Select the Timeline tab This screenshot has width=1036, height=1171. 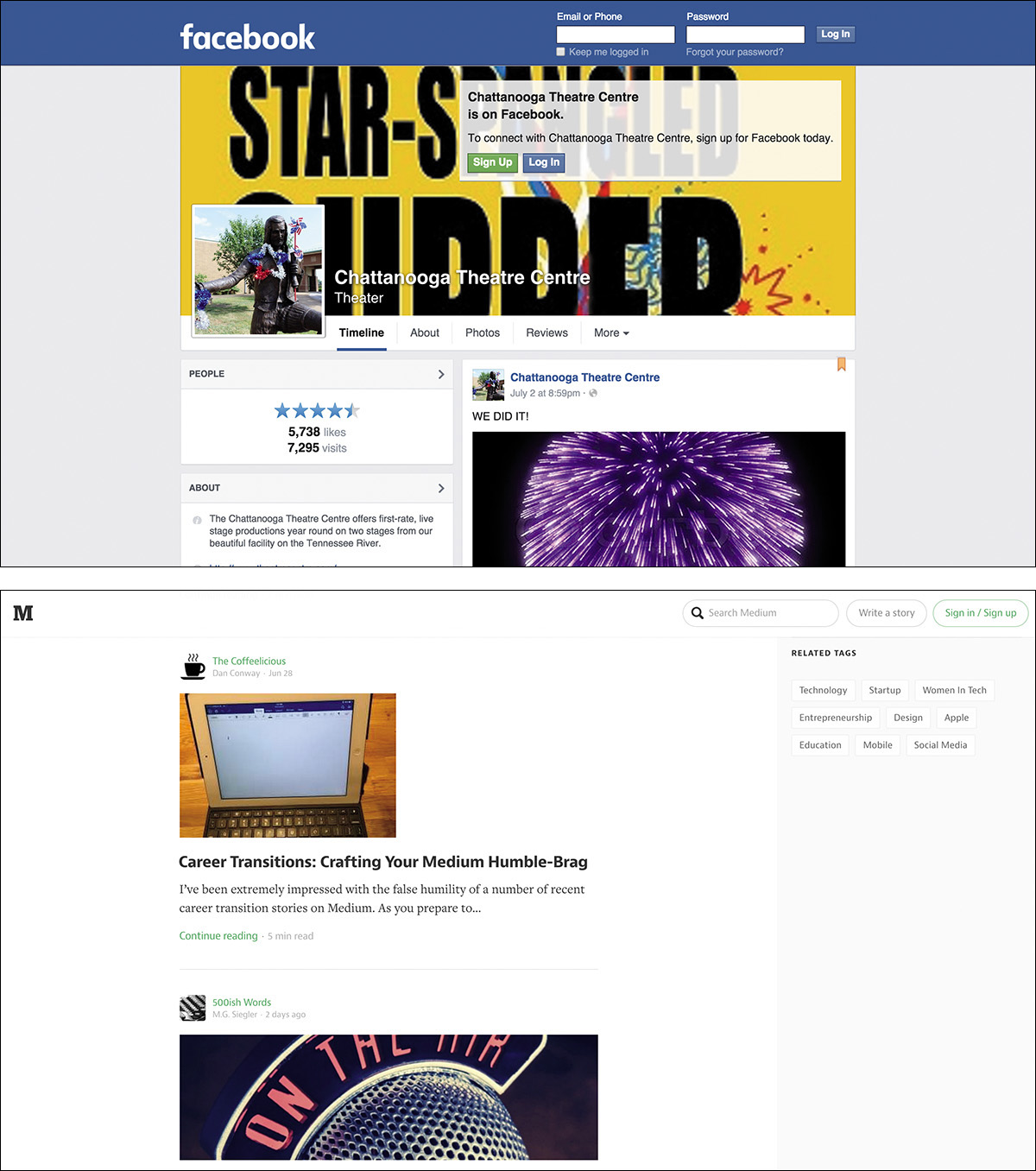point(361,332)
